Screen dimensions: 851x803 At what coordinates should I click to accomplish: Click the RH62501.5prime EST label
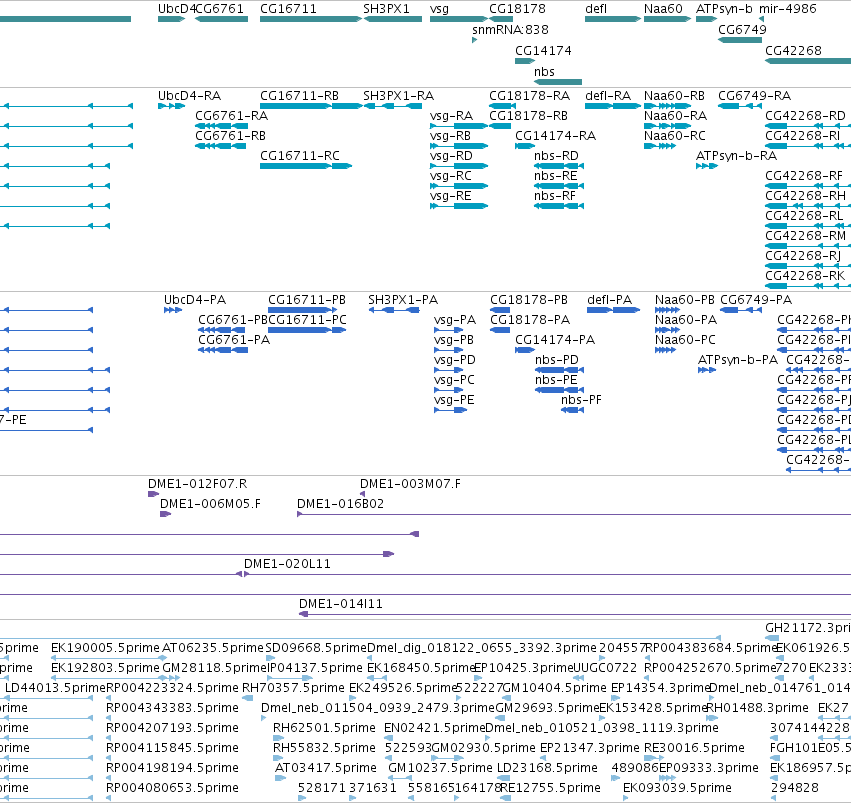325,728
